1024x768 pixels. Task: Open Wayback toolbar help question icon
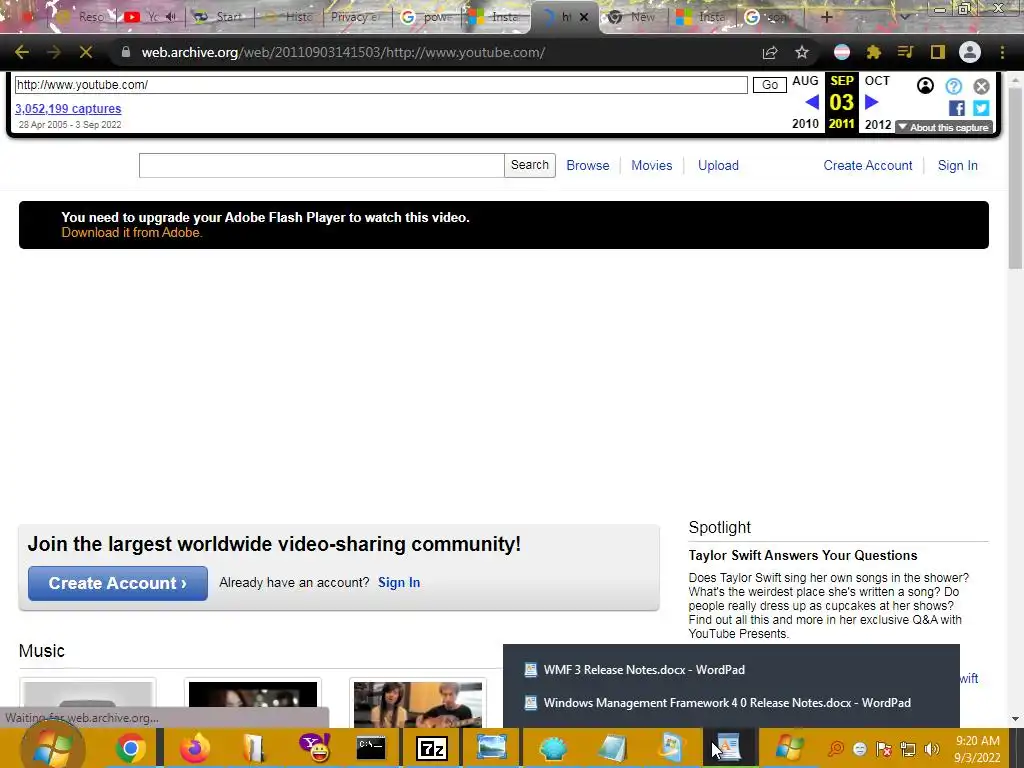pos(953,86)
